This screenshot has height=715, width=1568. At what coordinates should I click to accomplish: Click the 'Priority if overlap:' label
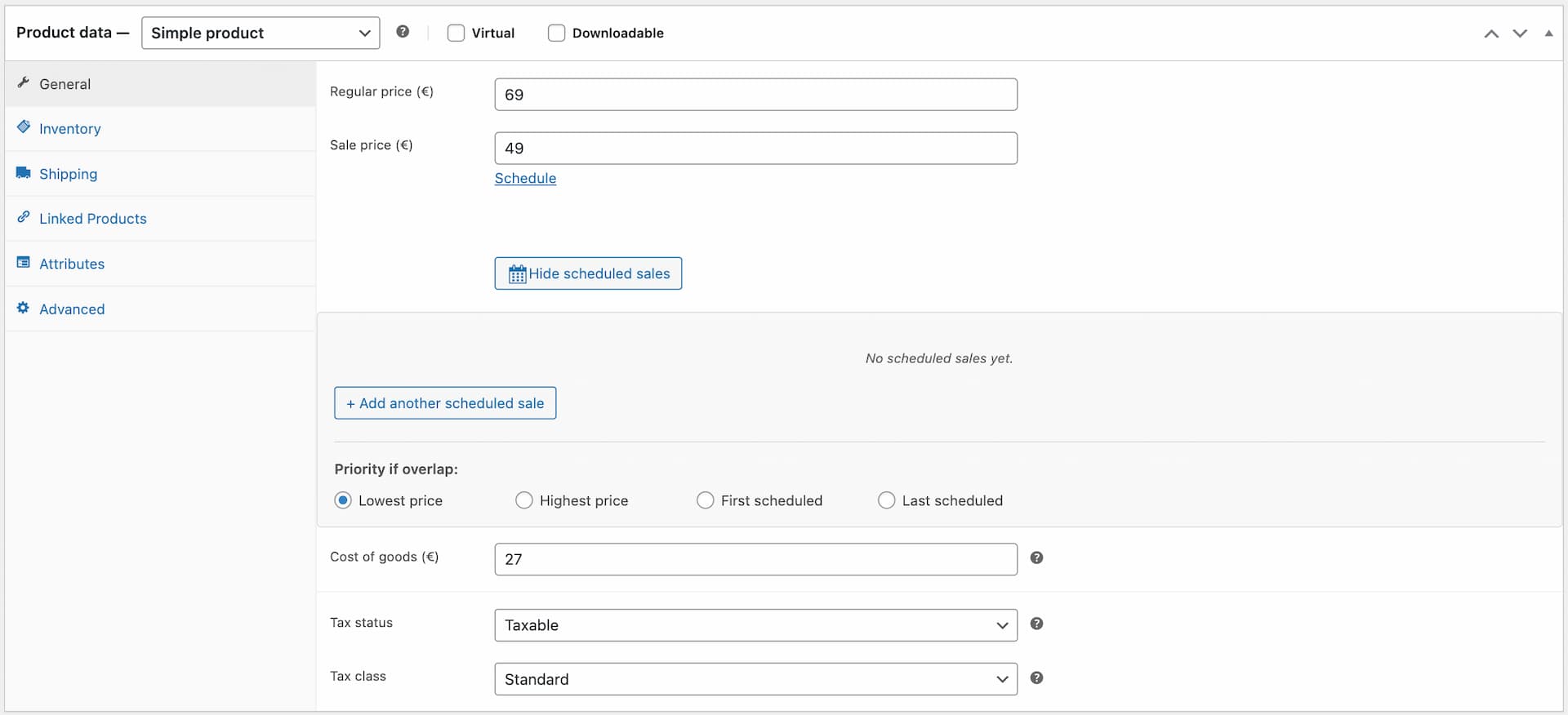pos(396,469)
